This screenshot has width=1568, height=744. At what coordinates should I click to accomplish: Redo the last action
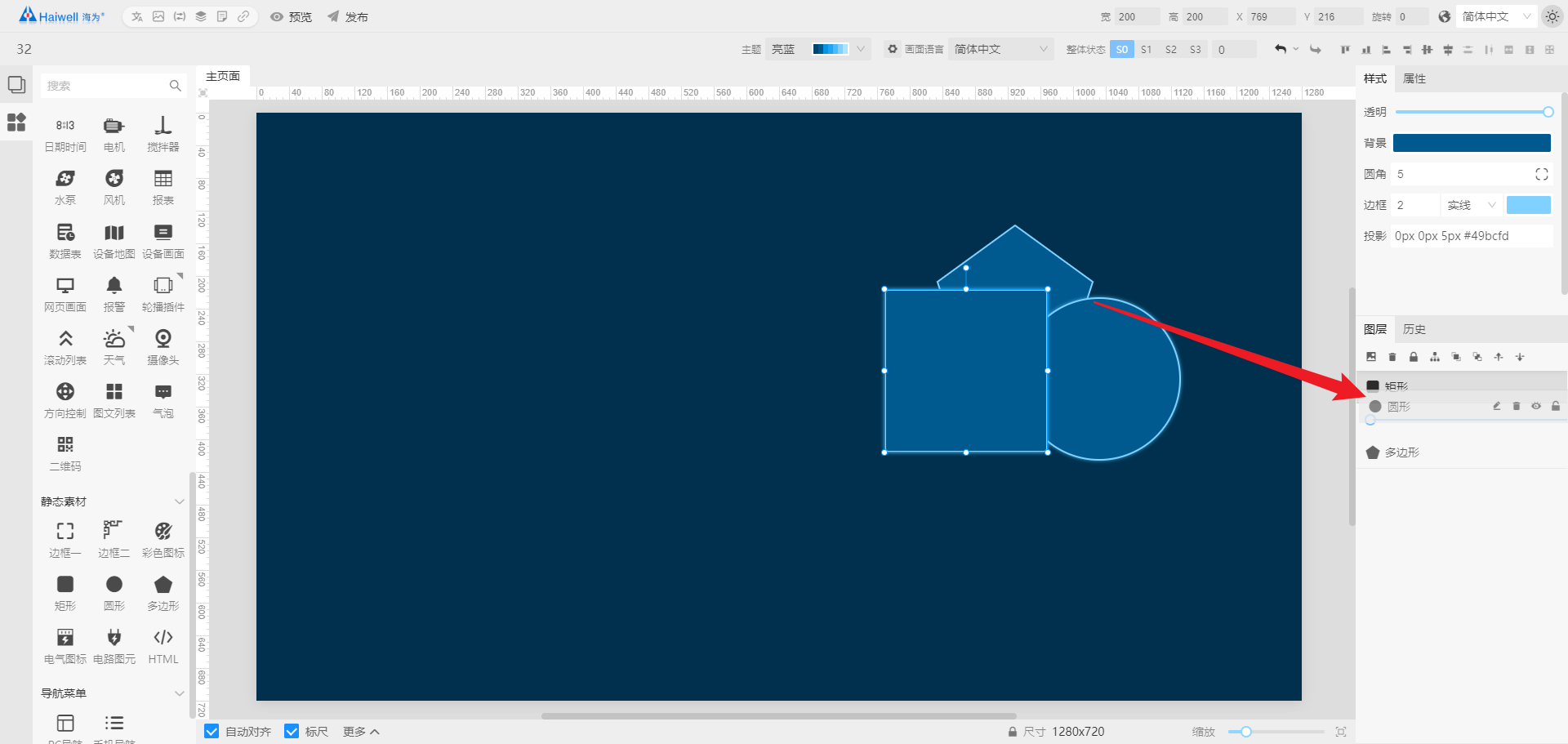point(1316,50)
